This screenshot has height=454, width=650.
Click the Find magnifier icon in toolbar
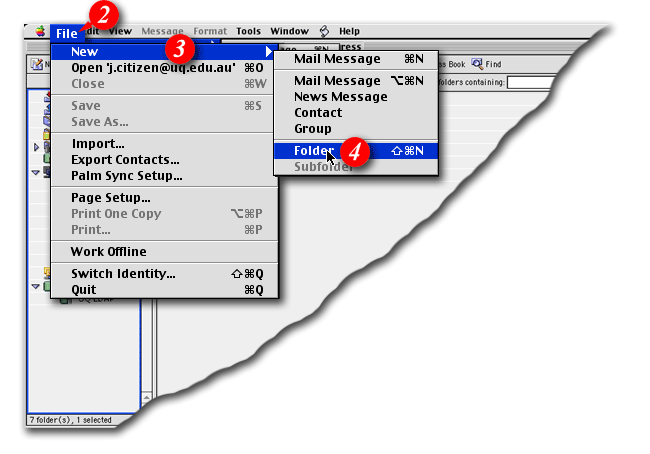477,63
